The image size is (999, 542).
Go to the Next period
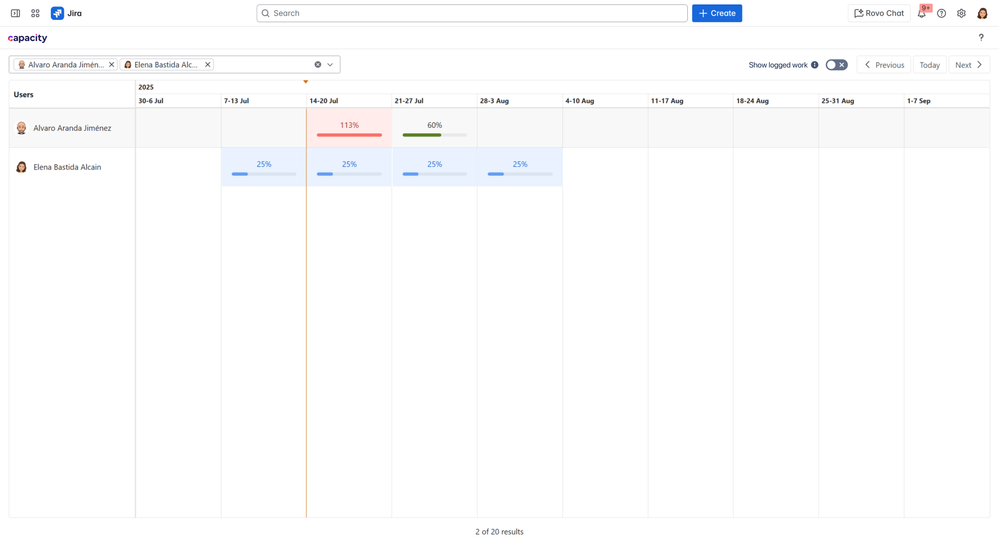(x=969, y=65)
